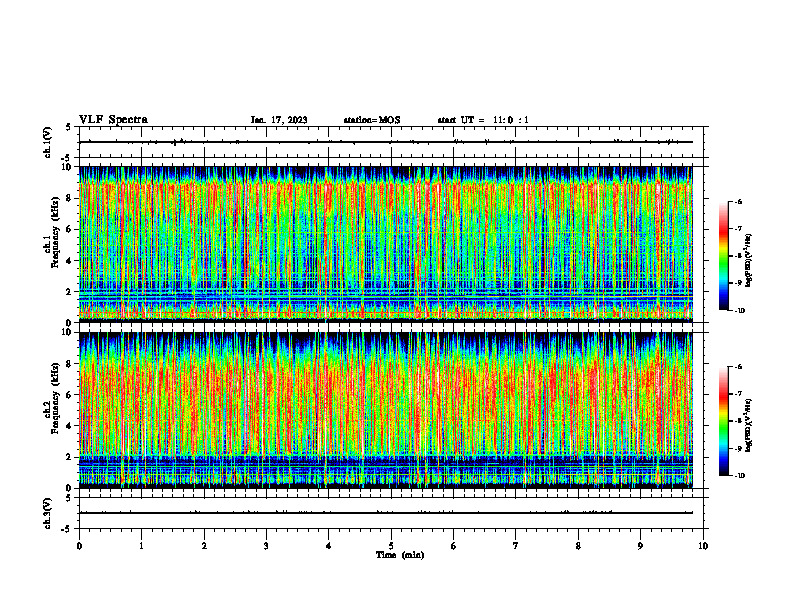Click the "-10" label on ch.2 color scale
792x612 pixels.
(x=740, y=476)
